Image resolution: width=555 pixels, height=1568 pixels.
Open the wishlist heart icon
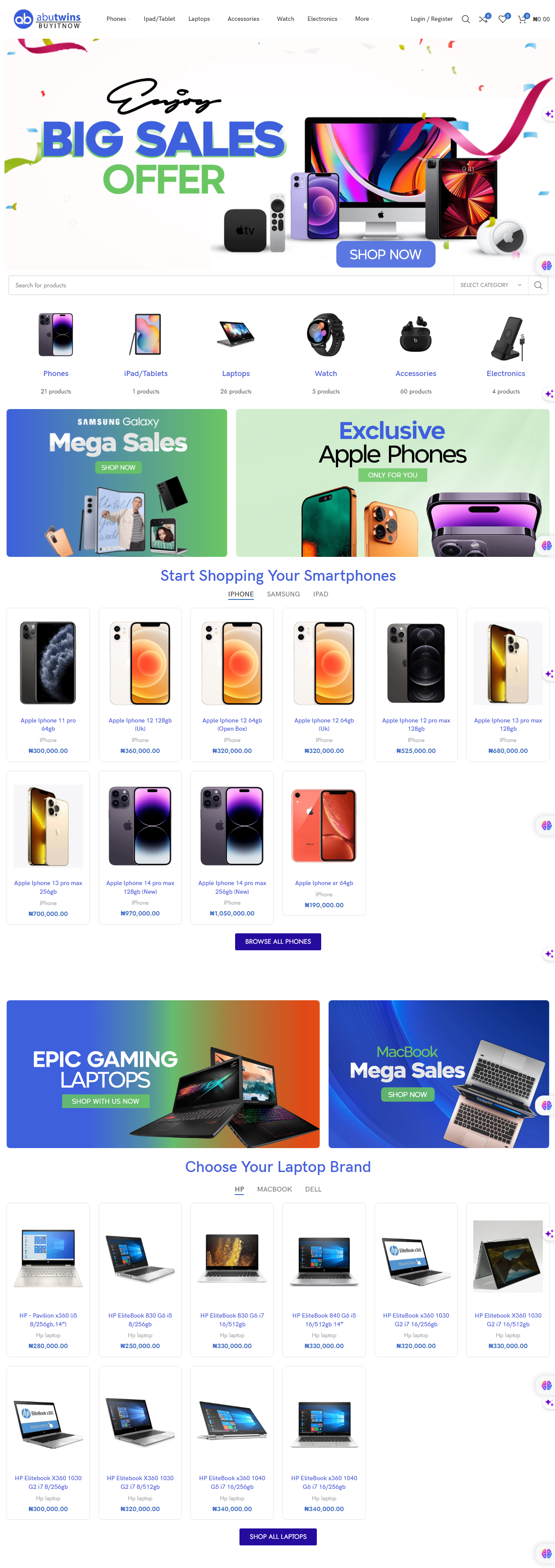pyautogui.click(x=503, y=19)
